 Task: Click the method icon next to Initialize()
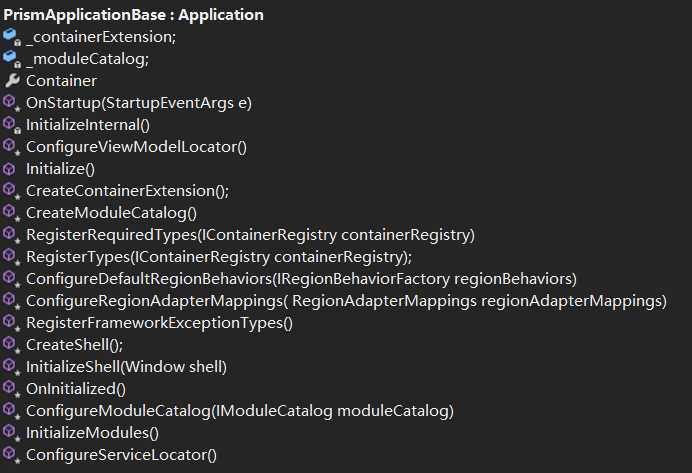point(9,169)
